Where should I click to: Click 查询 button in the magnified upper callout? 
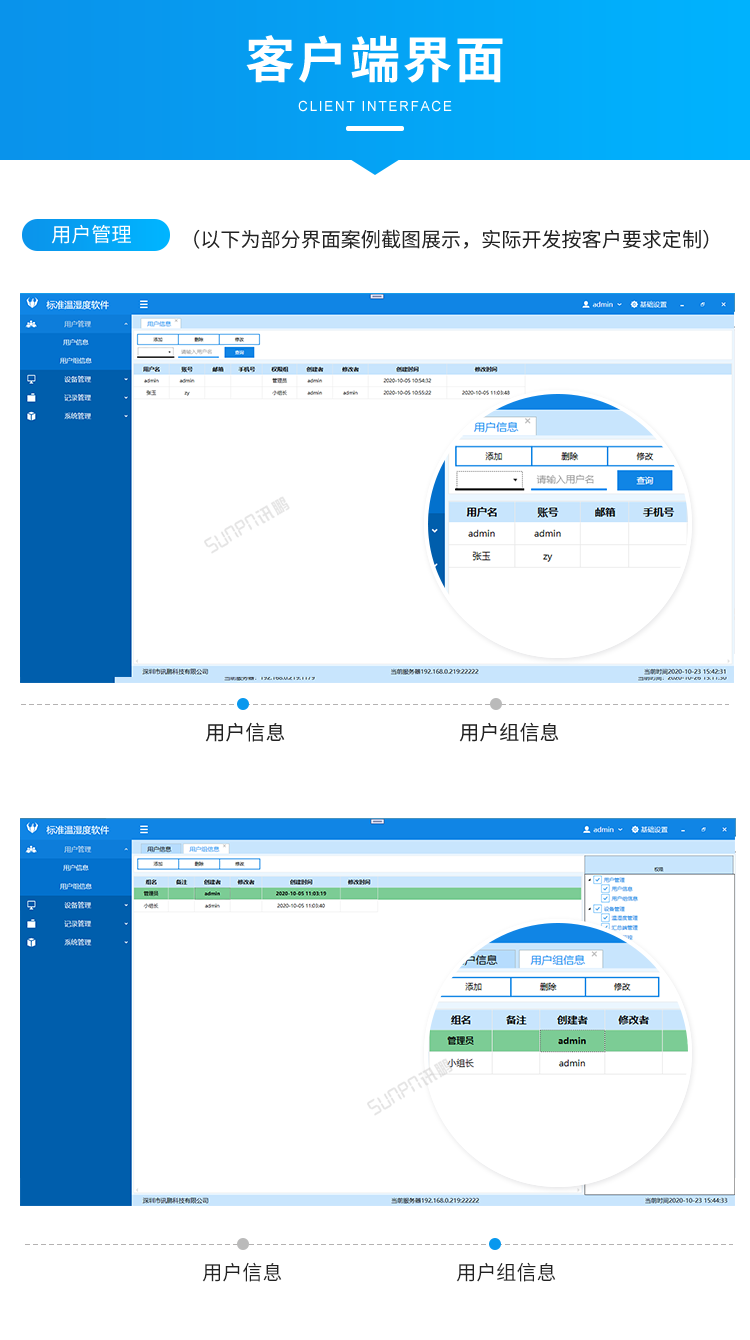[645, 480]
